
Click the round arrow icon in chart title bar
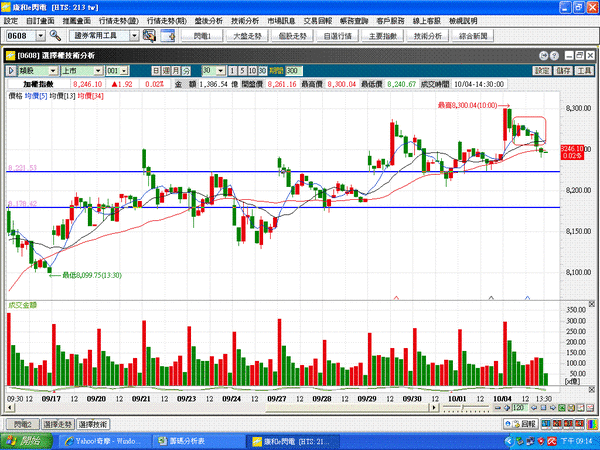click(543, 56)
